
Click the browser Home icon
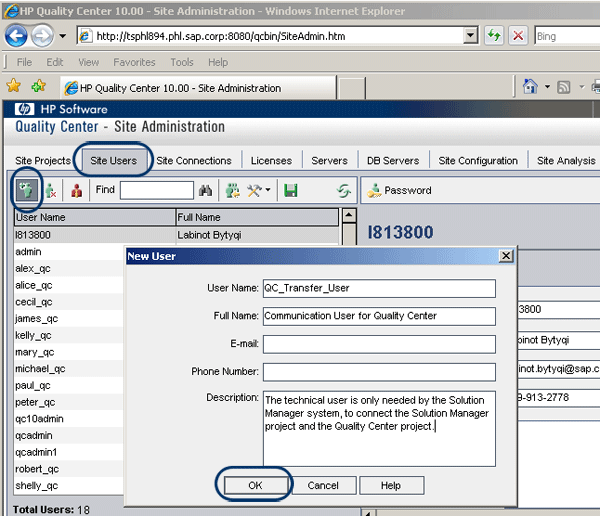(532, 88)
